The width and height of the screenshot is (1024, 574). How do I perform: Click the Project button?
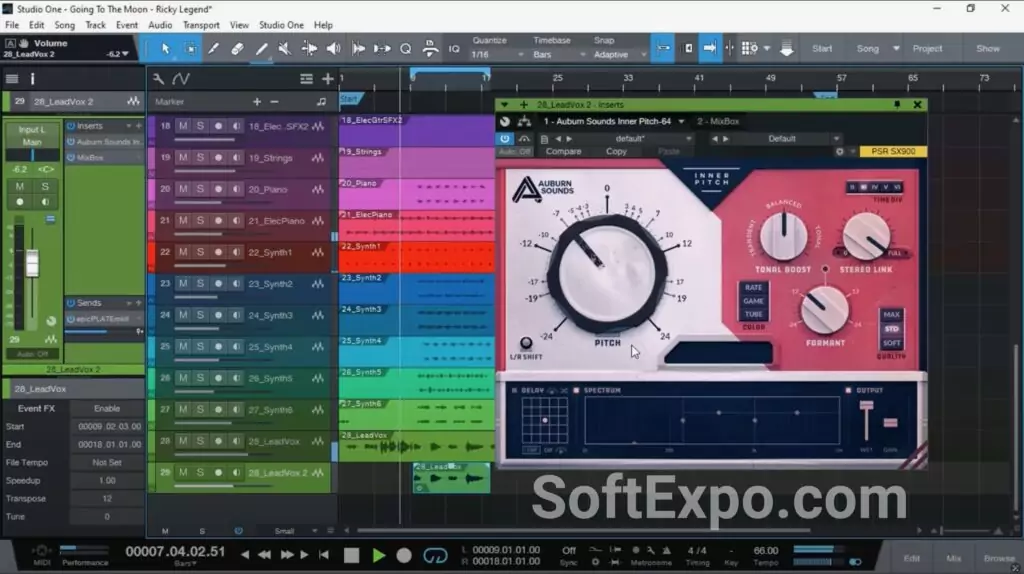click(927, 49)
